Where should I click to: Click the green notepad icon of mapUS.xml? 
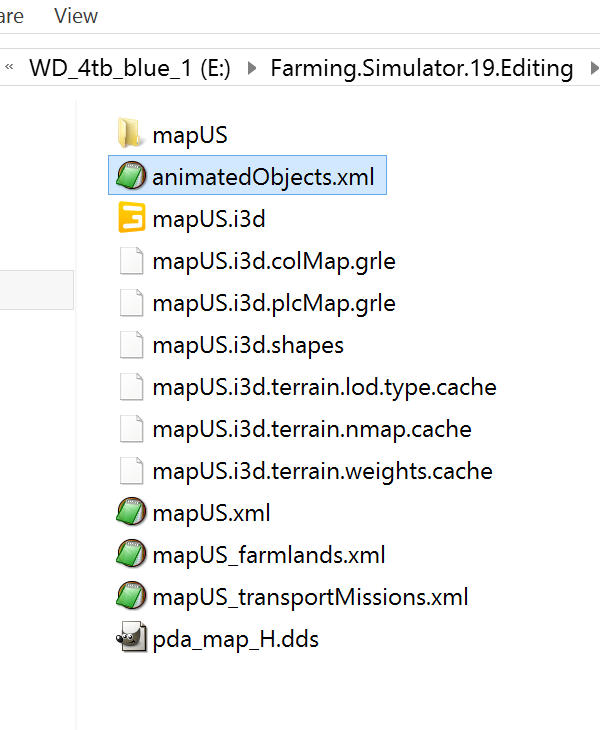point(131,512)
